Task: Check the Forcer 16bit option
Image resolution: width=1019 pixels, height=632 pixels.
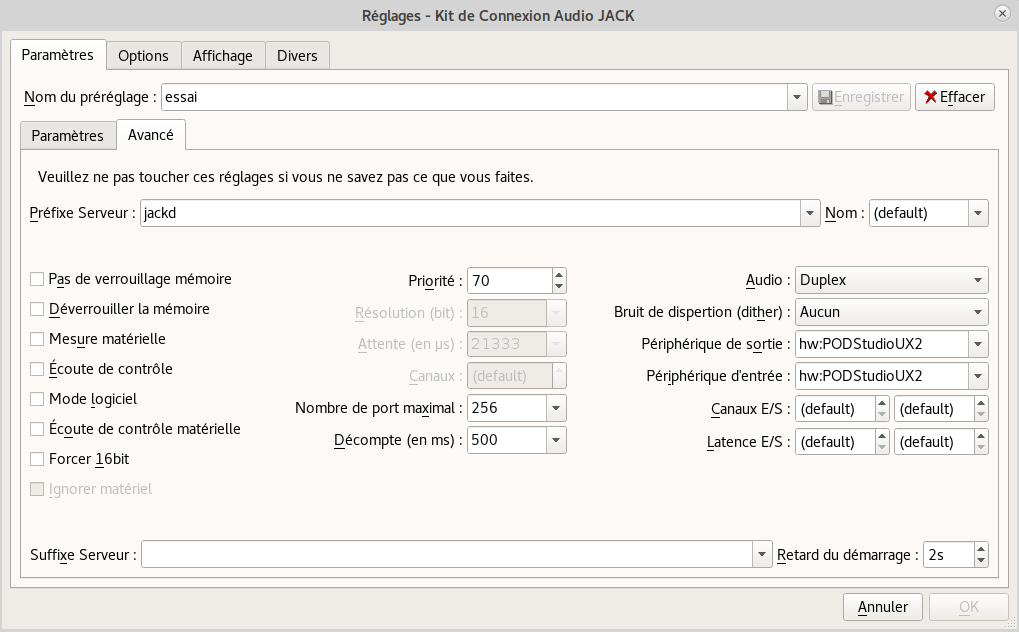Action: point(38,459)
